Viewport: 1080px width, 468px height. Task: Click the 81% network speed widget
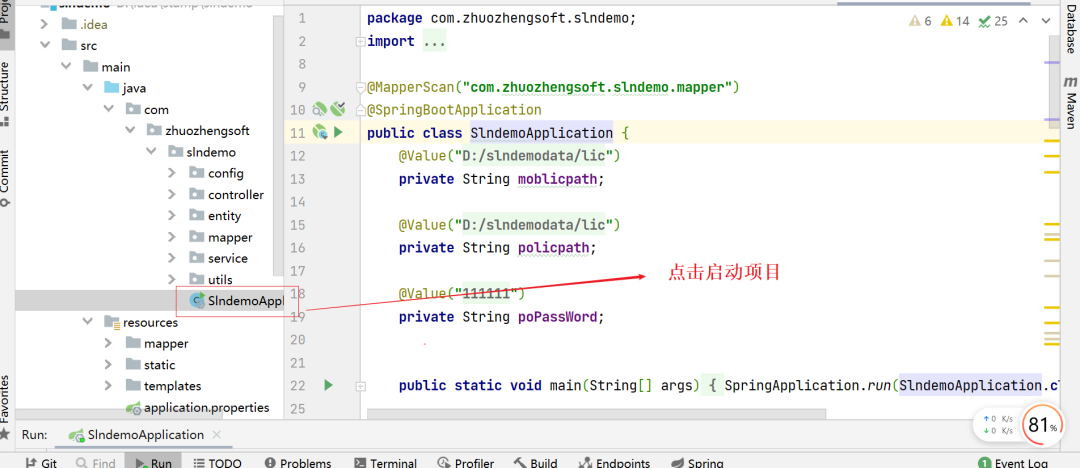pyautogui.click(x=1041, y=427)
